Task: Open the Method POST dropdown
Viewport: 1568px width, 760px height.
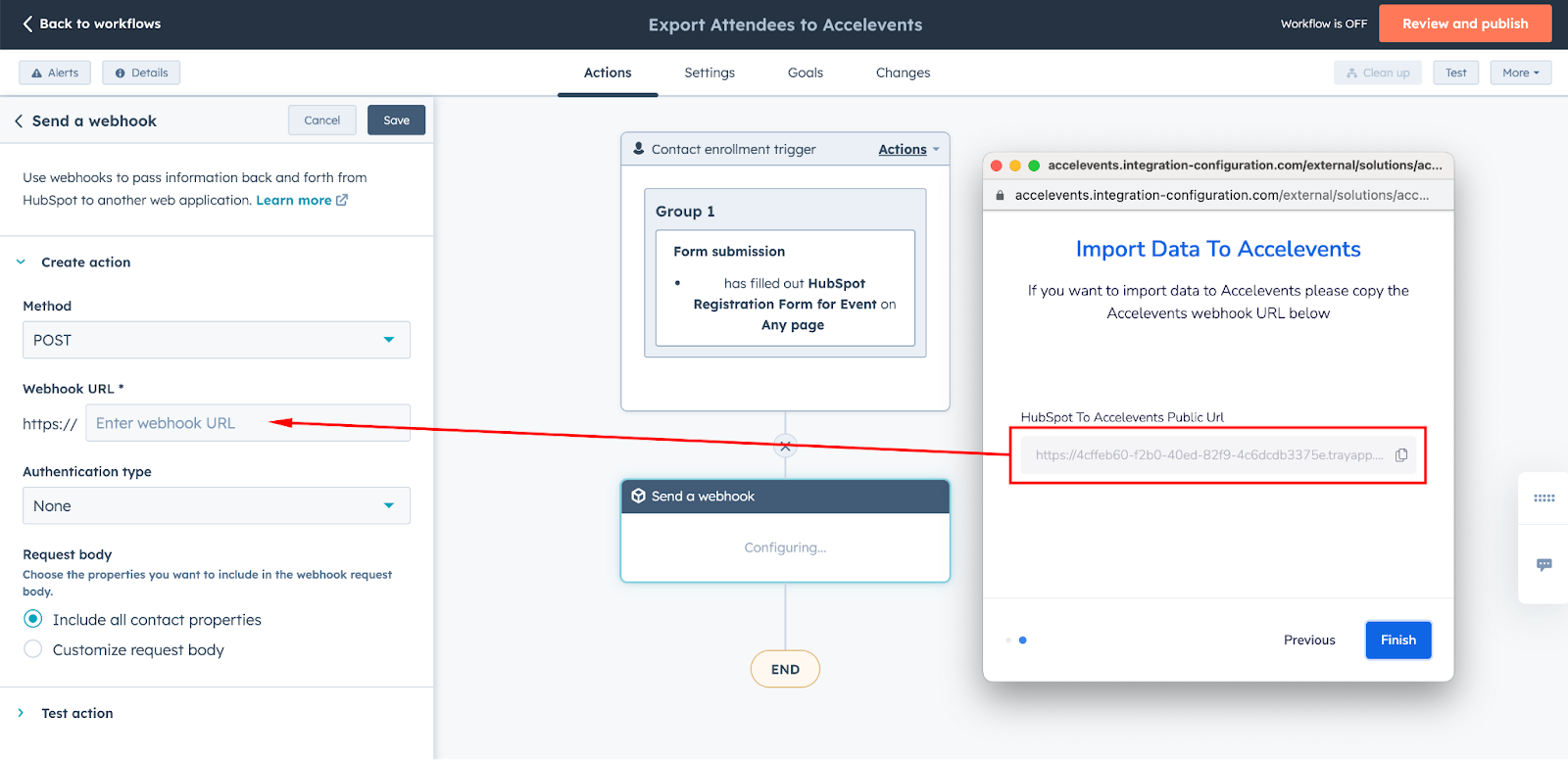Action: [217, 340]
